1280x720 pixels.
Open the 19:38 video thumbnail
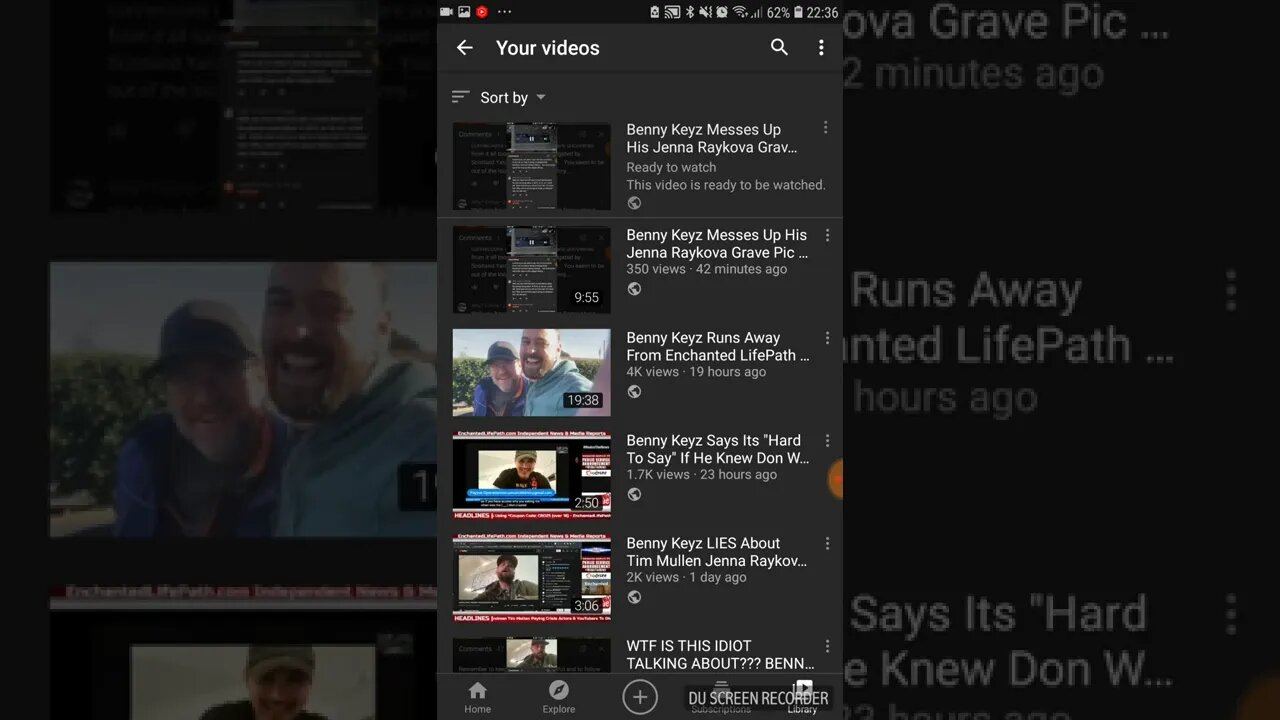[531, 373]
